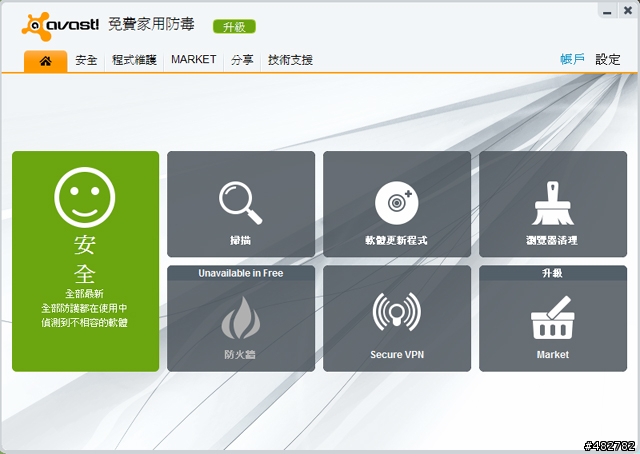Open the Market shopping basket icon
This screenshot has width=640, height=454.
pos(553,318)
